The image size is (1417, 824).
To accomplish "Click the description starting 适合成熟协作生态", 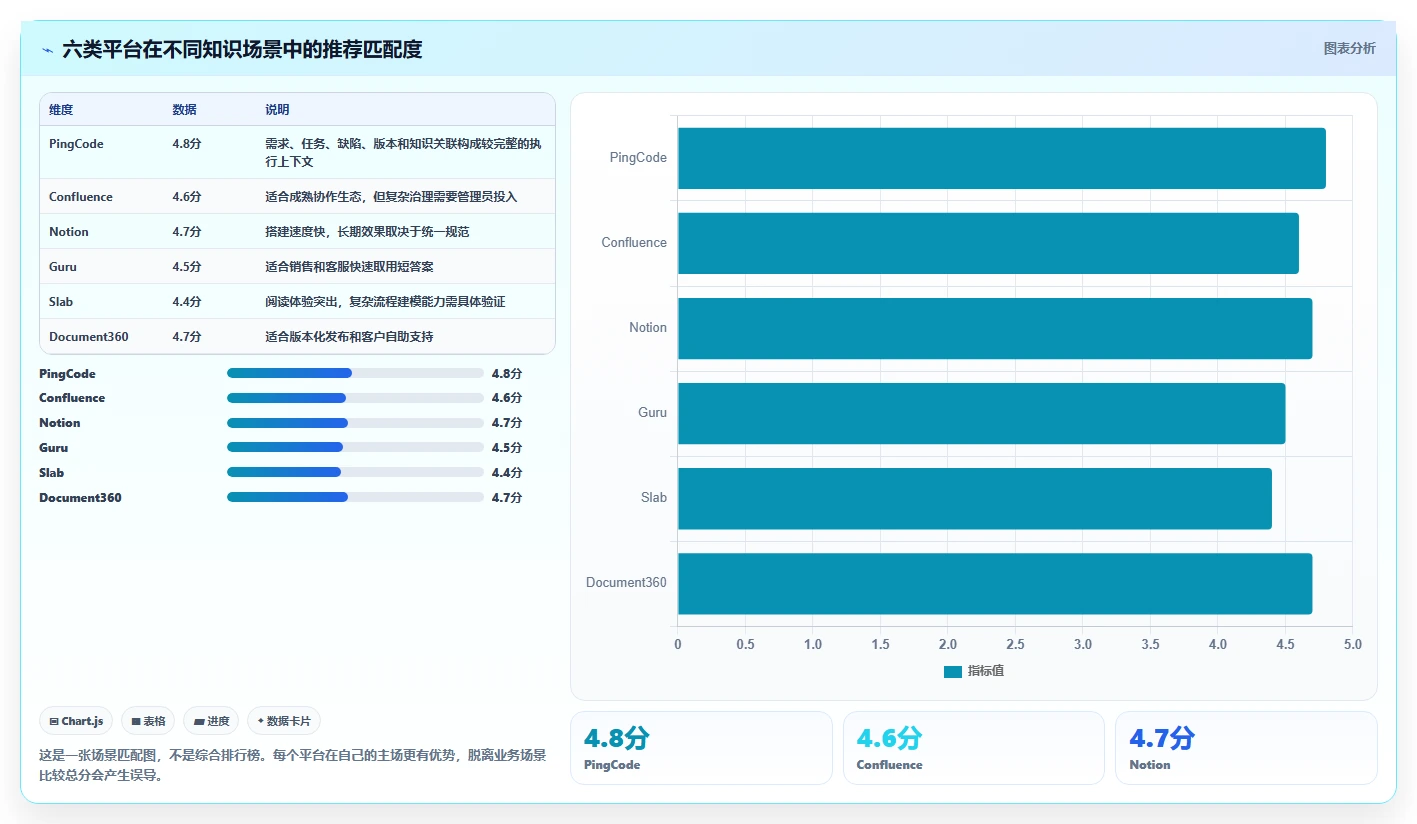I will coord(391,197).
